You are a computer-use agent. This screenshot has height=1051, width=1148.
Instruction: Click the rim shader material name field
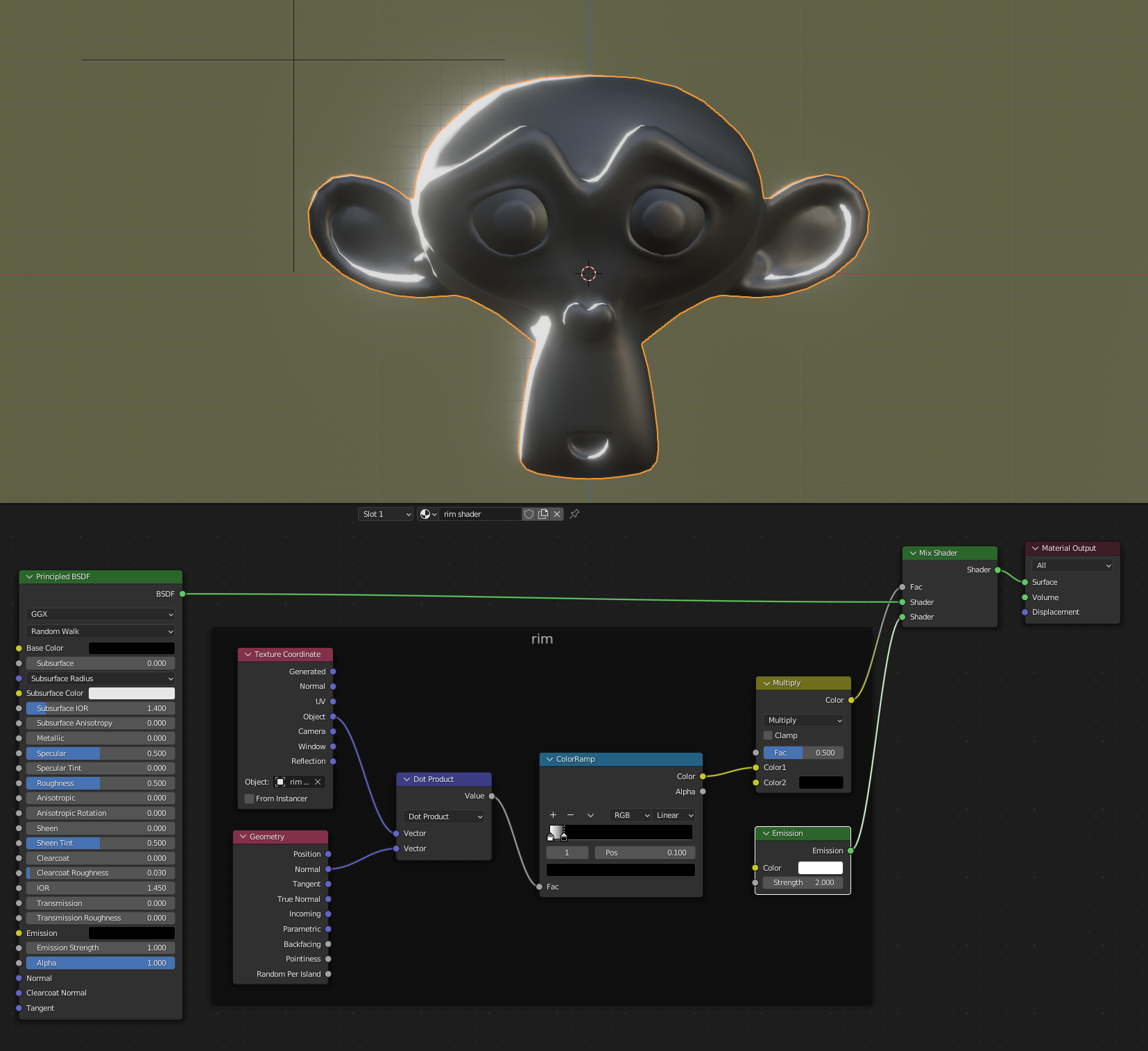480,514
